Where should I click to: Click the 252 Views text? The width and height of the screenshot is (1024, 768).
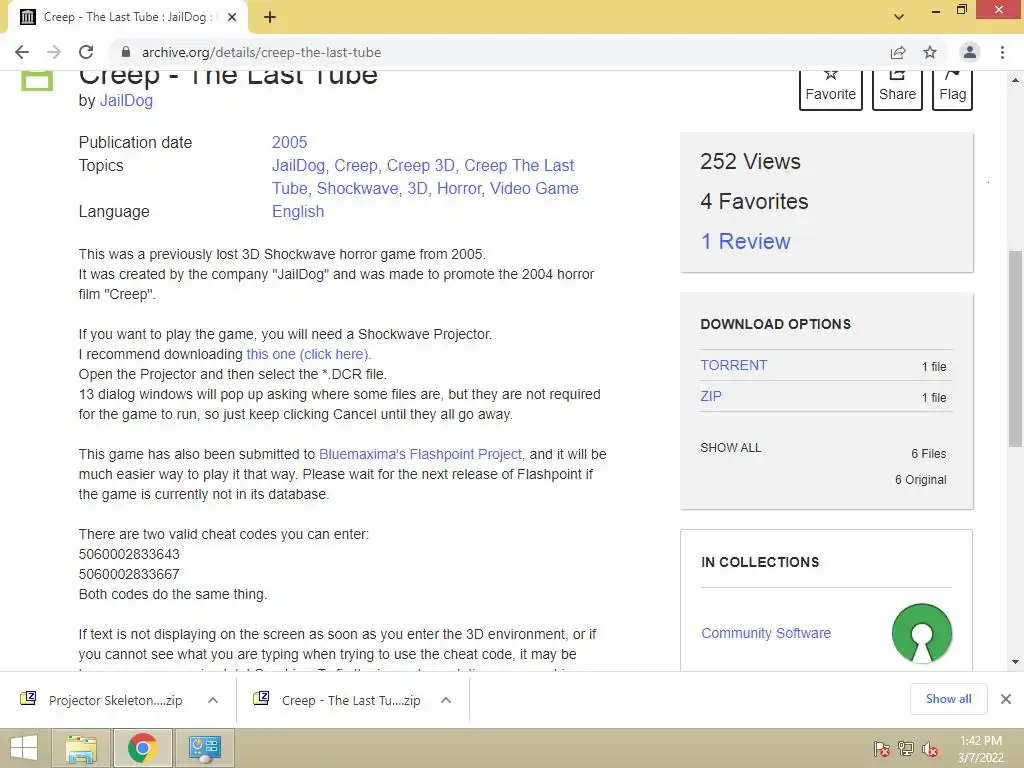(x=750, y=161)
